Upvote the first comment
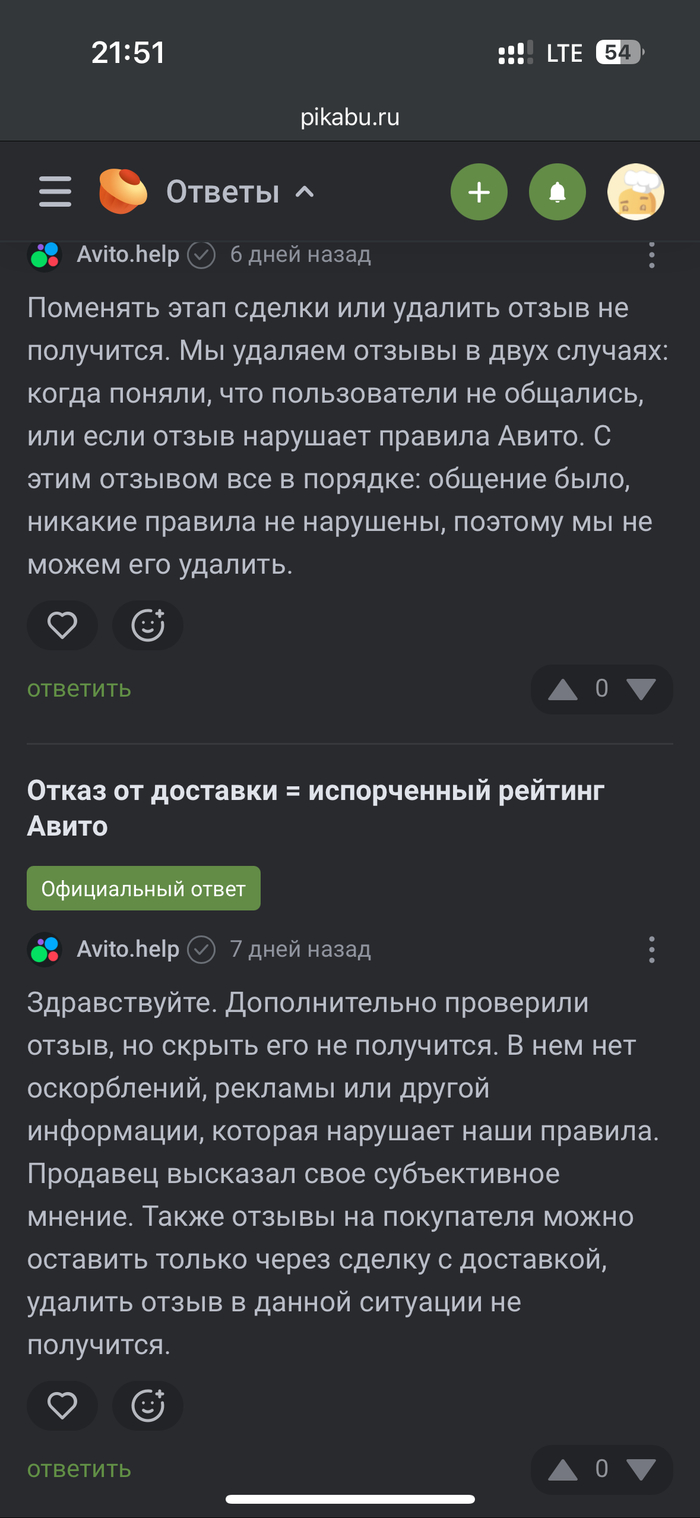The image size is (700, 1518). coord(563,689)
